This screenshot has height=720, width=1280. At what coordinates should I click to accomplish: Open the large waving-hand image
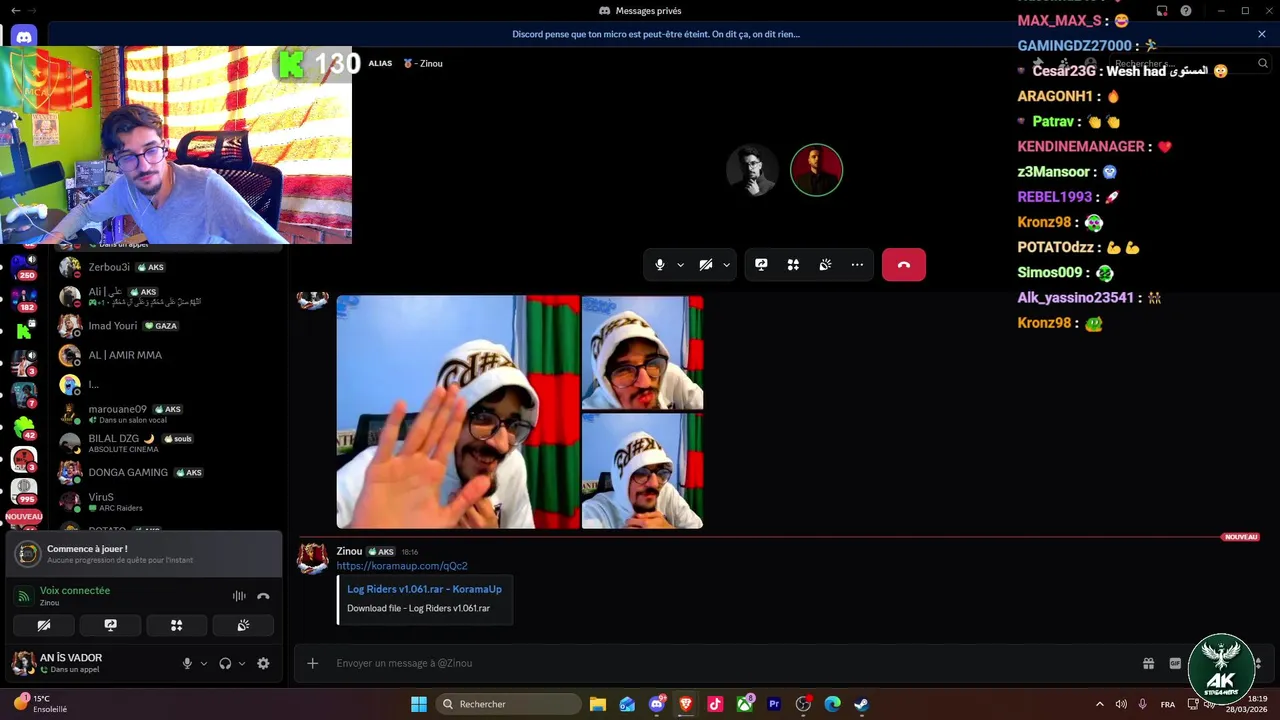click(x=458, y=412)
